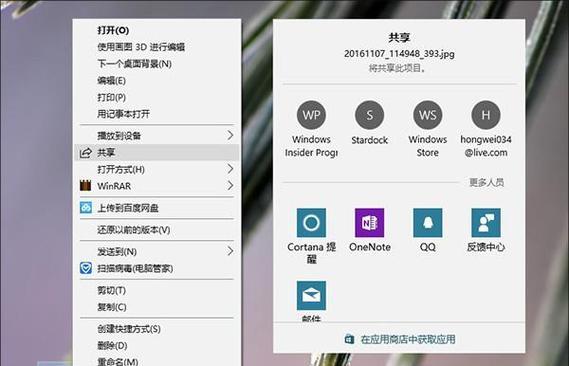Click the PC Manager shield icon
The image size is (569, 366).
coord(86,268)
